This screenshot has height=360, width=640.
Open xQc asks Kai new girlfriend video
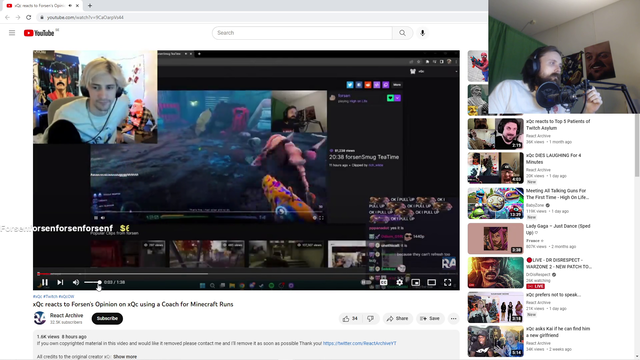click(496, 341)
